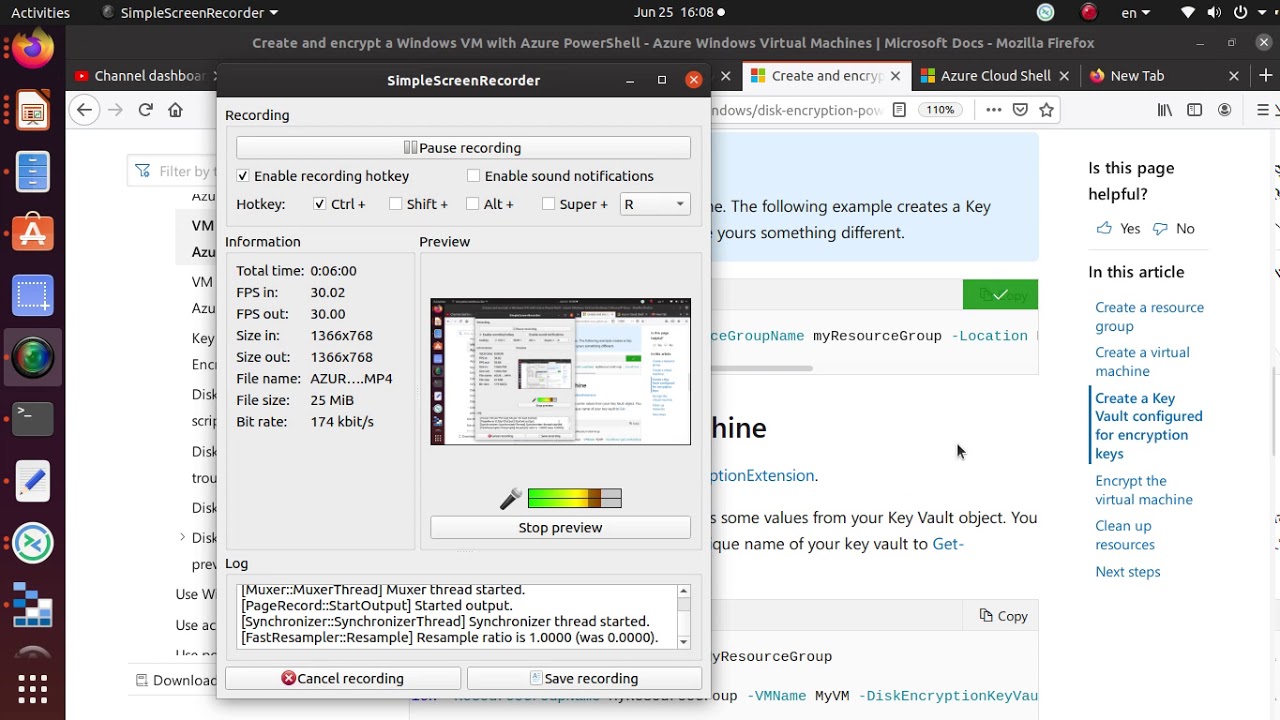Check the Shift + hotkey modifier
This screenshot has width=1280, height=720.
[396, 204]
